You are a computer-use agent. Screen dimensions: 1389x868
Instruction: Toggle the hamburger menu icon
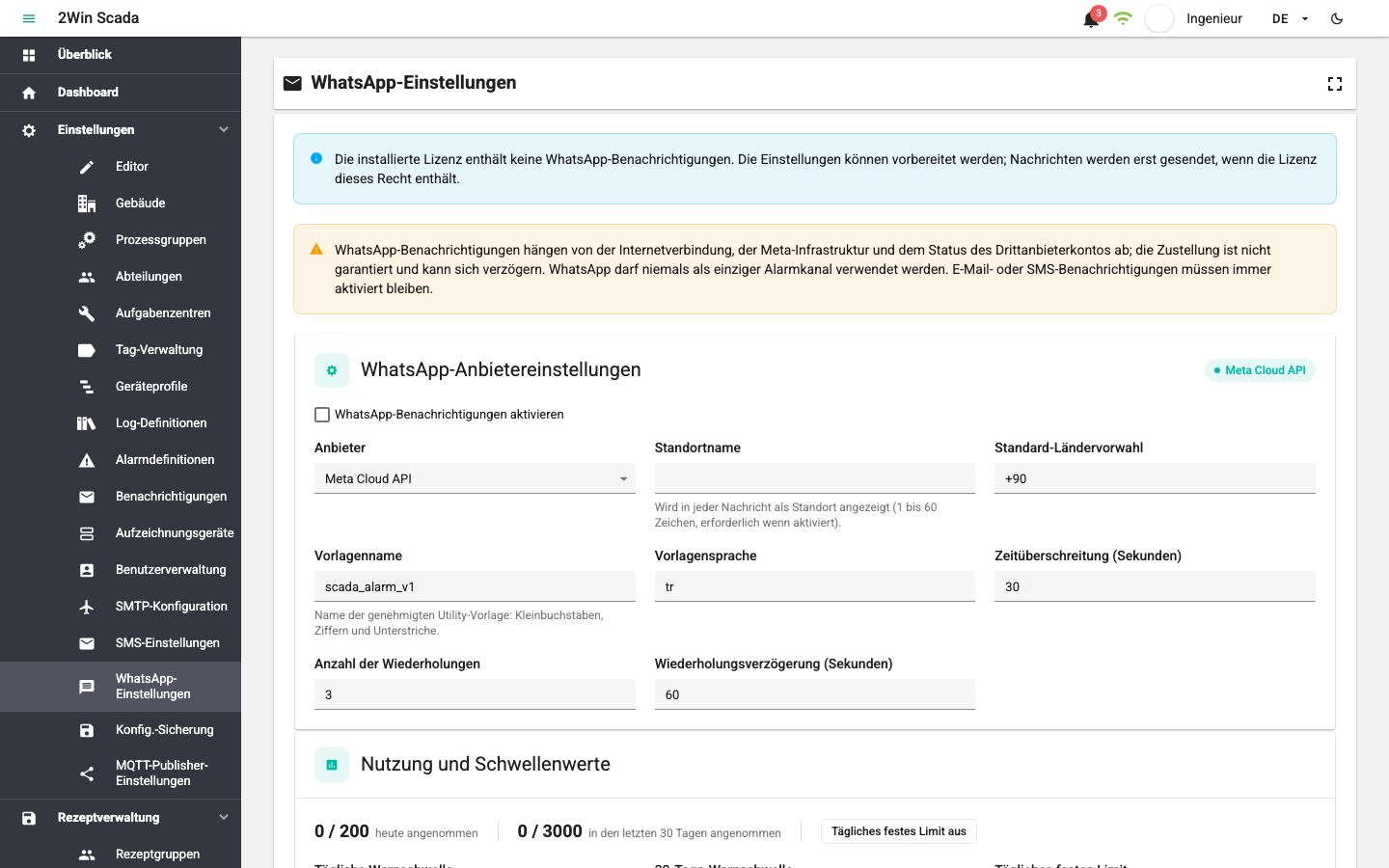[x=29, y=18]
